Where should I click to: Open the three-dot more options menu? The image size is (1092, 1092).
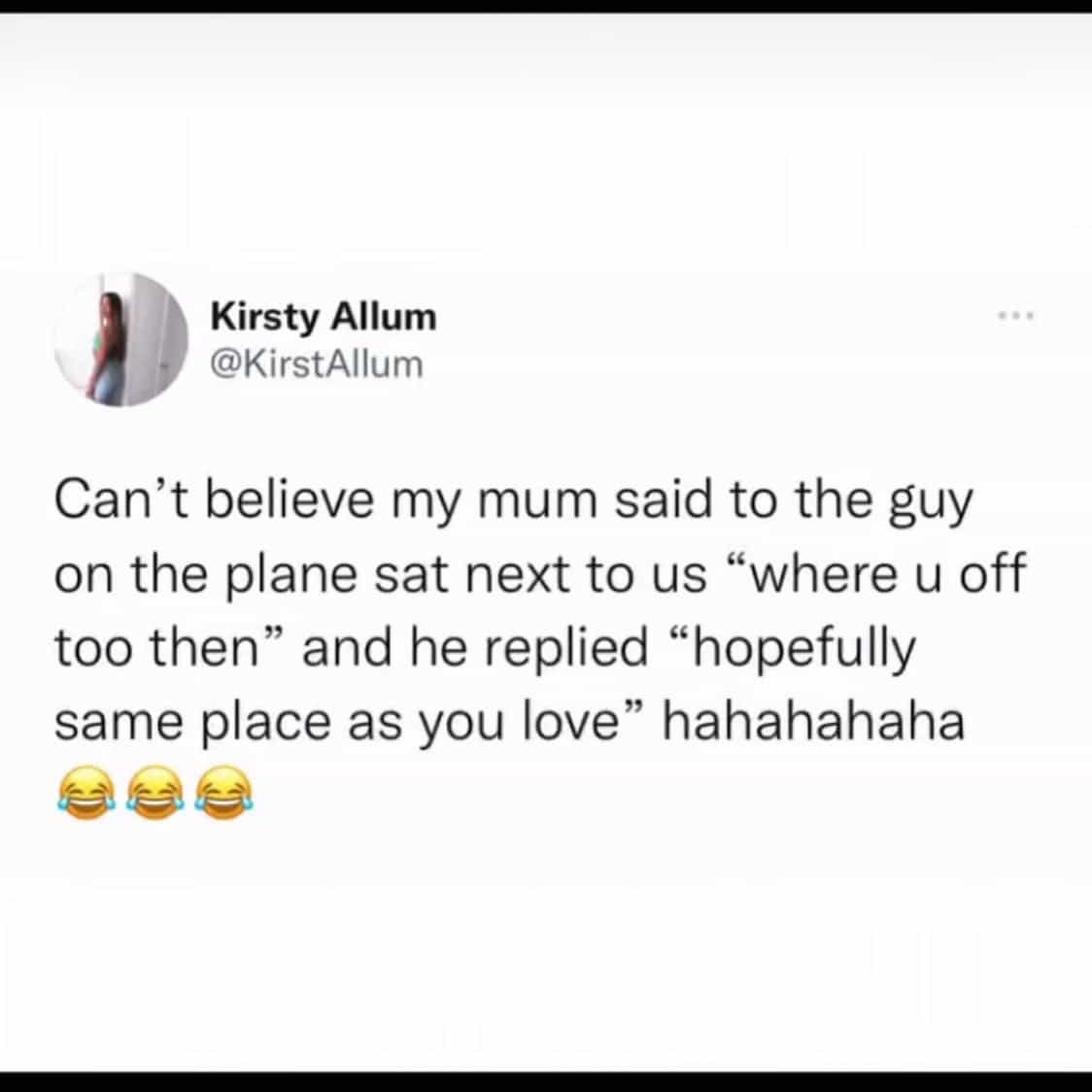pos(1016,316)
